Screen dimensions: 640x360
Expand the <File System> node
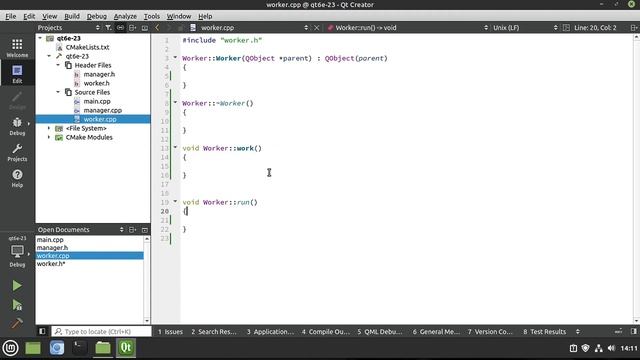point(49,128)
